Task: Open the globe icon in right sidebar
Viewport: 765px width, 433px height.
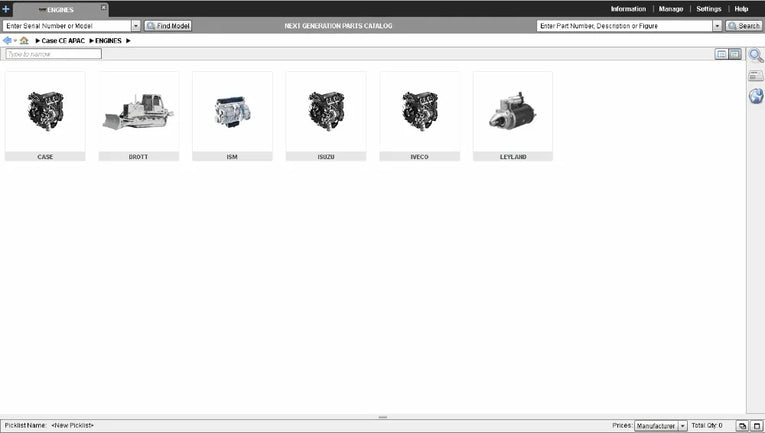Action: [756, 96]
